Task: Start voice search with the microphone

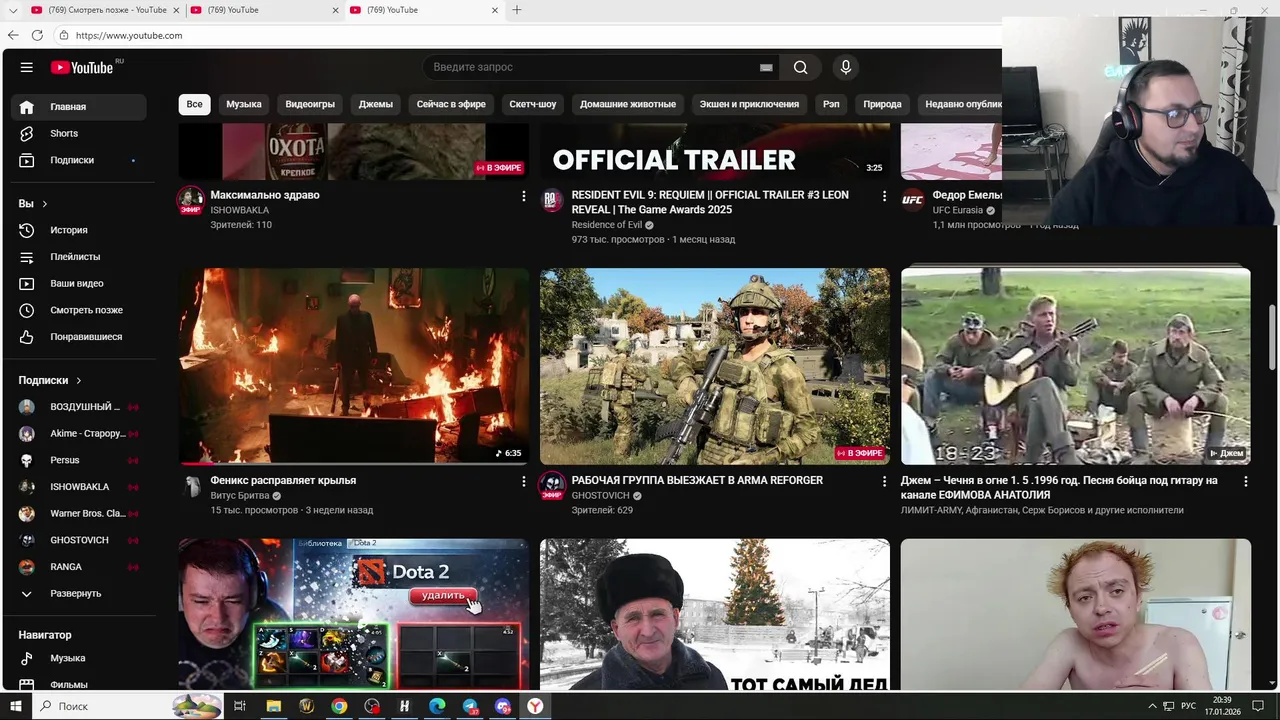Action: [845, 67]
